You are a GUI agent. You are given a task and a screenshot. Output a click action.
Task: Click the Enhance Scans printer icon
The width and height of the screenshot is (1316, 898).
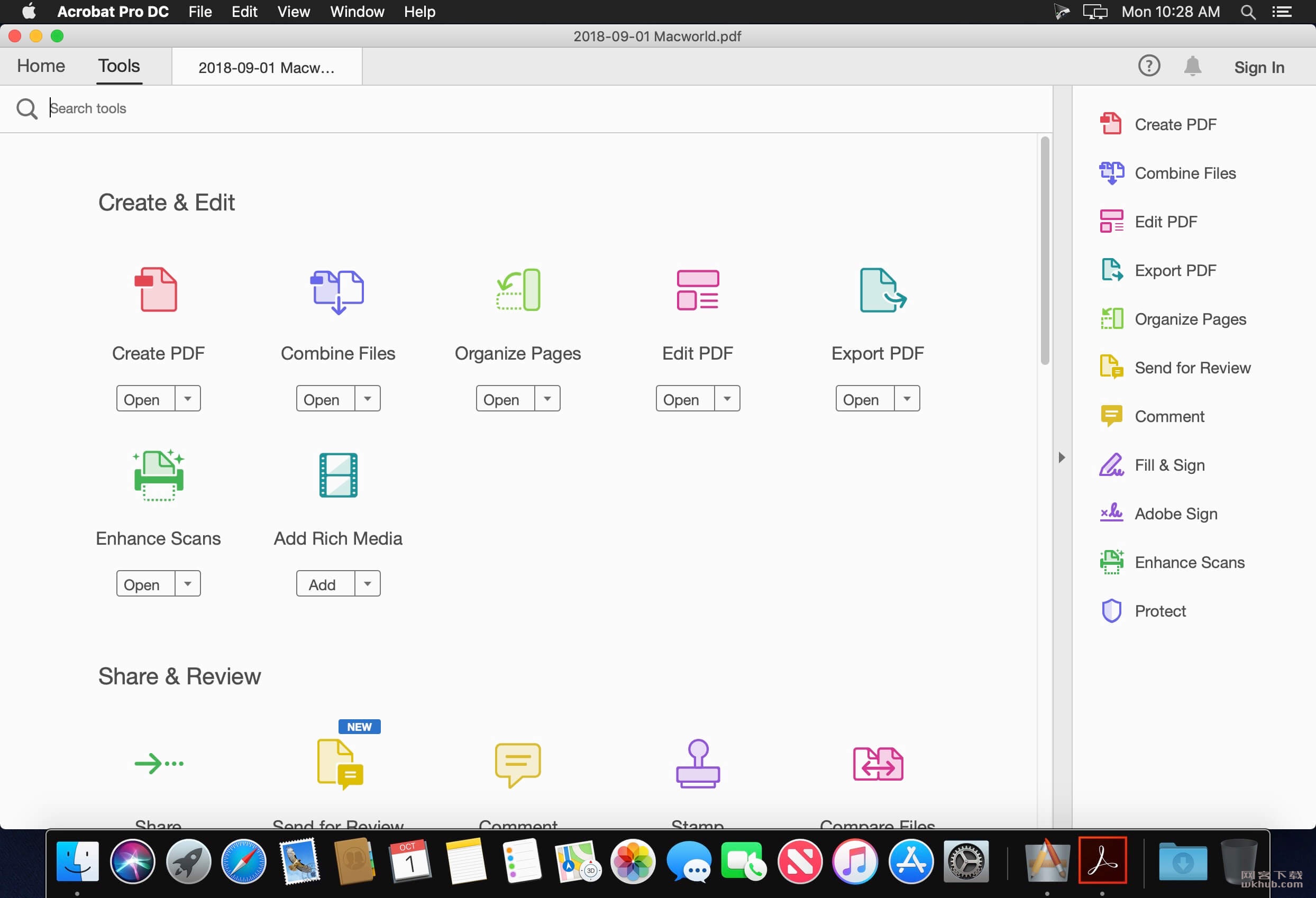[x=159, y=475]
